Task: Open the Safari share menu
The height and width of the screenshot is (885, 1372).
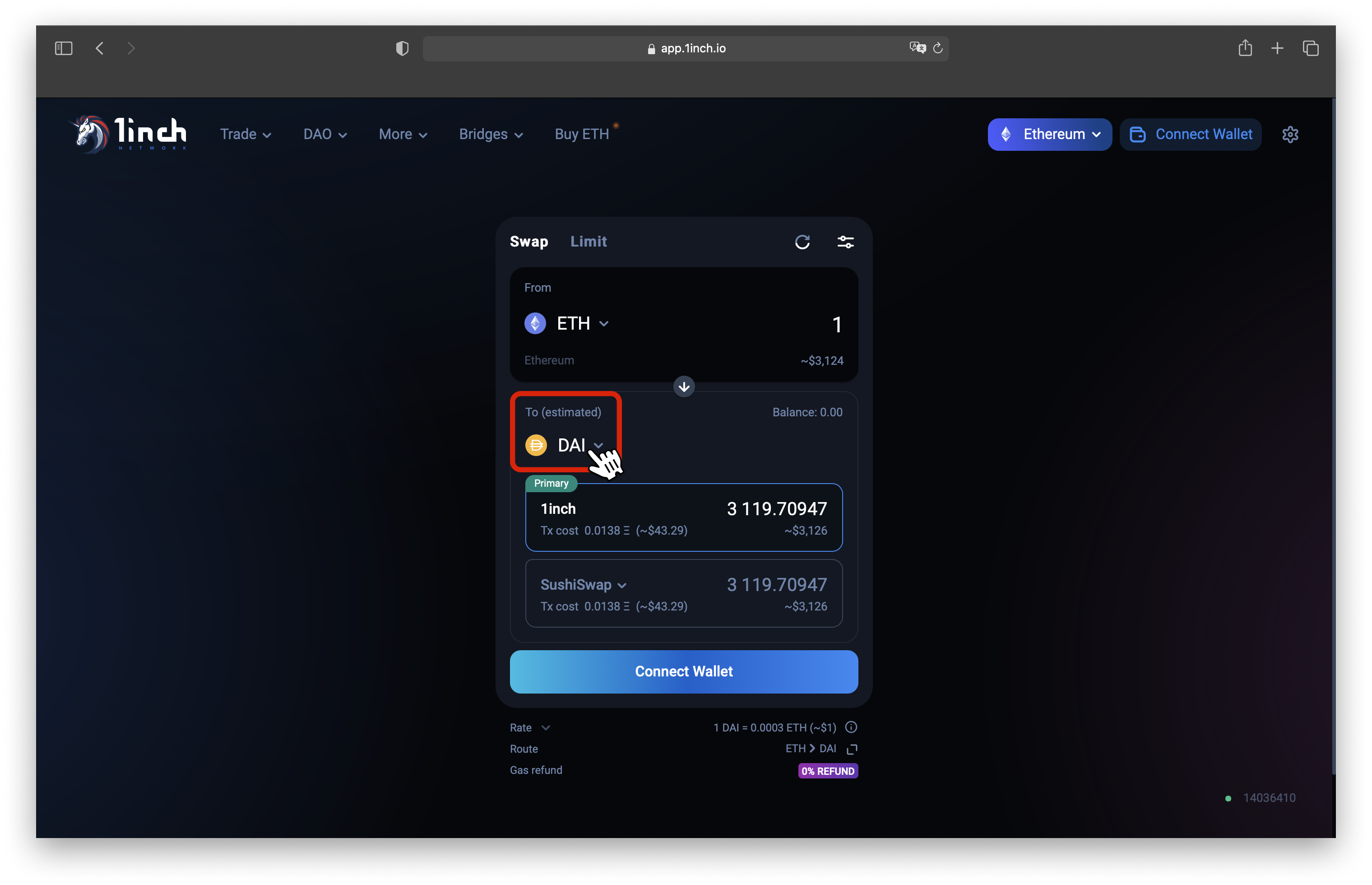Action: (1245, 48)
